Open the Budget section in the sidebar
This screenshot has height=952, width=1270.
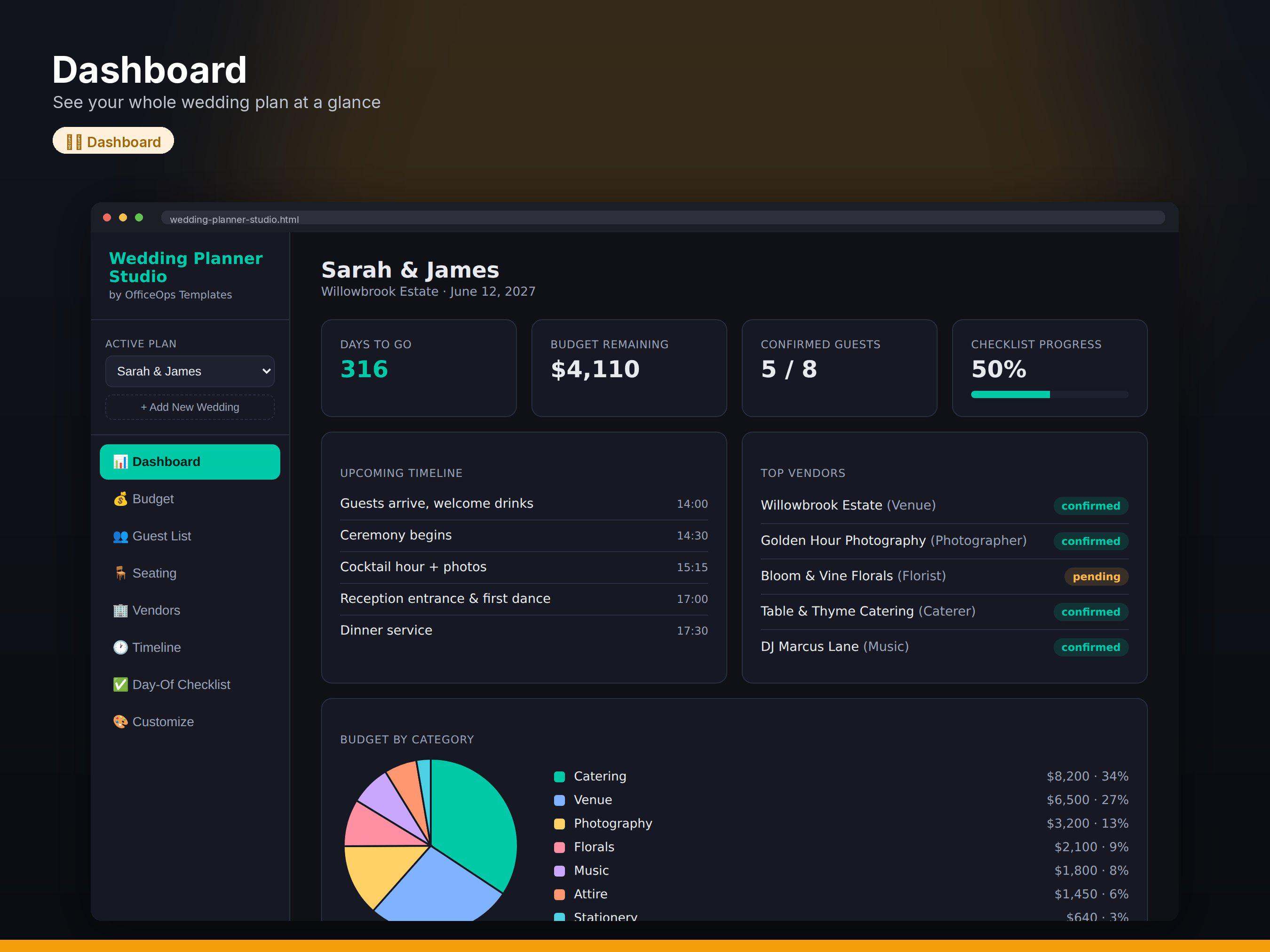190,499
